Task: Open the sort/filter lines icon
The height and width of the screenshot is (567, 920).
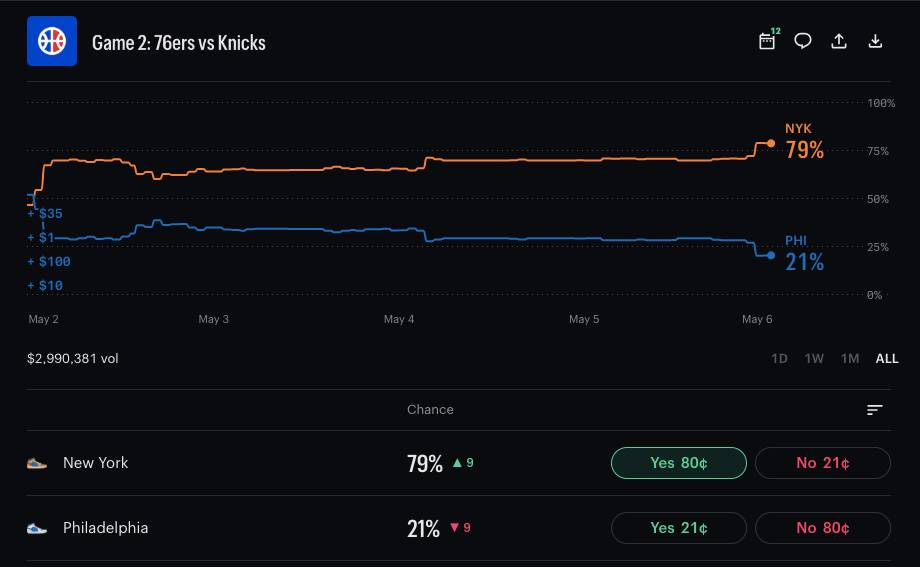Action: coord(875,410)
